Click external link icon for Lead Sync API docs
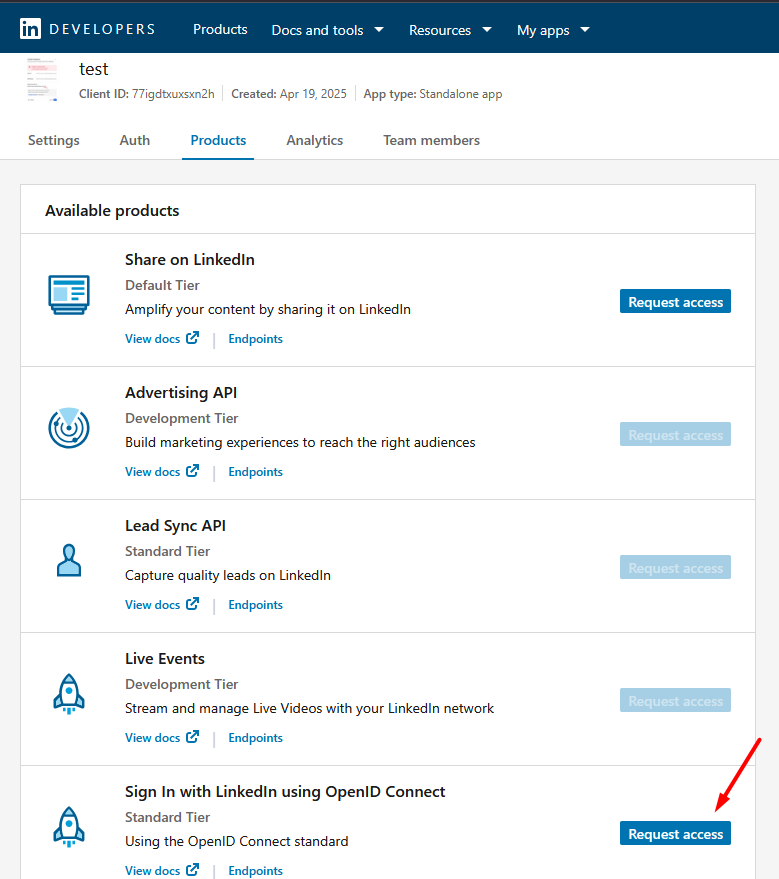 (x=192, y=603)
